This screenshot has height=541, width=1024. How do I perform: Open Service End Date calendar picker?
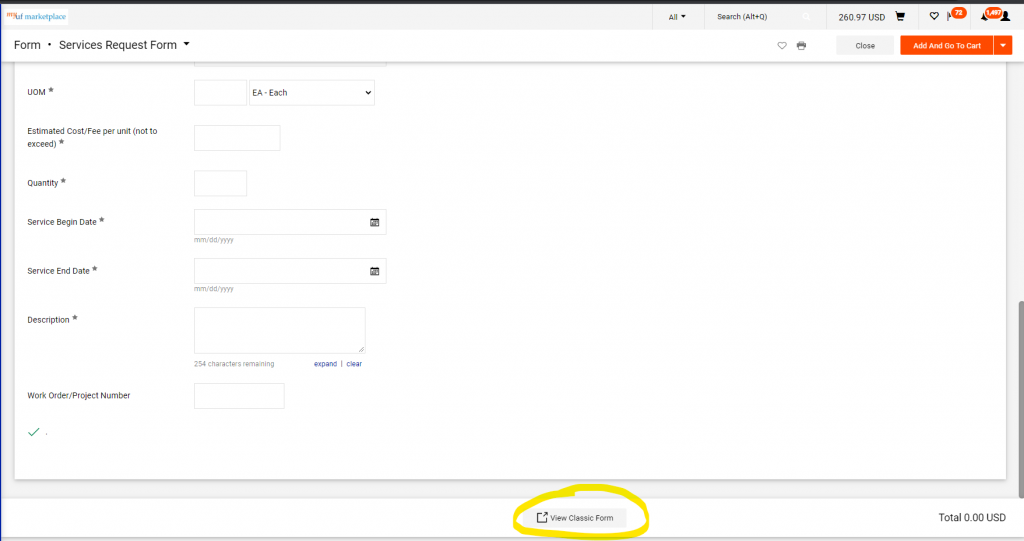pyautogui.click(x=375, y=271)
